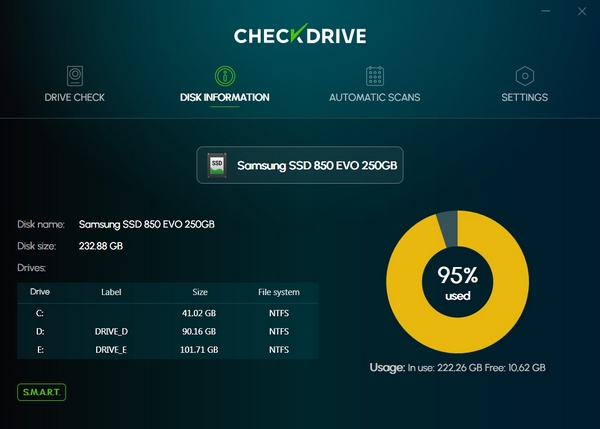Open the Drive Check disk icon
600x429 pixels.
(x=75, y=76)
